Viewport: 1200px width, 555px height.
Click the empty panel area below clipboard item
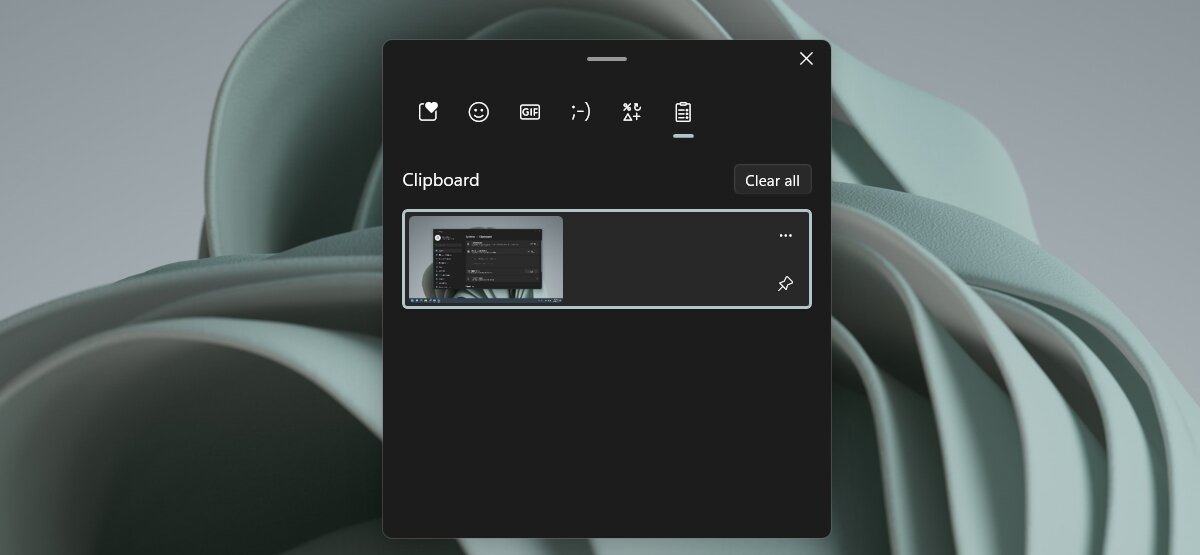pos(607,420)
